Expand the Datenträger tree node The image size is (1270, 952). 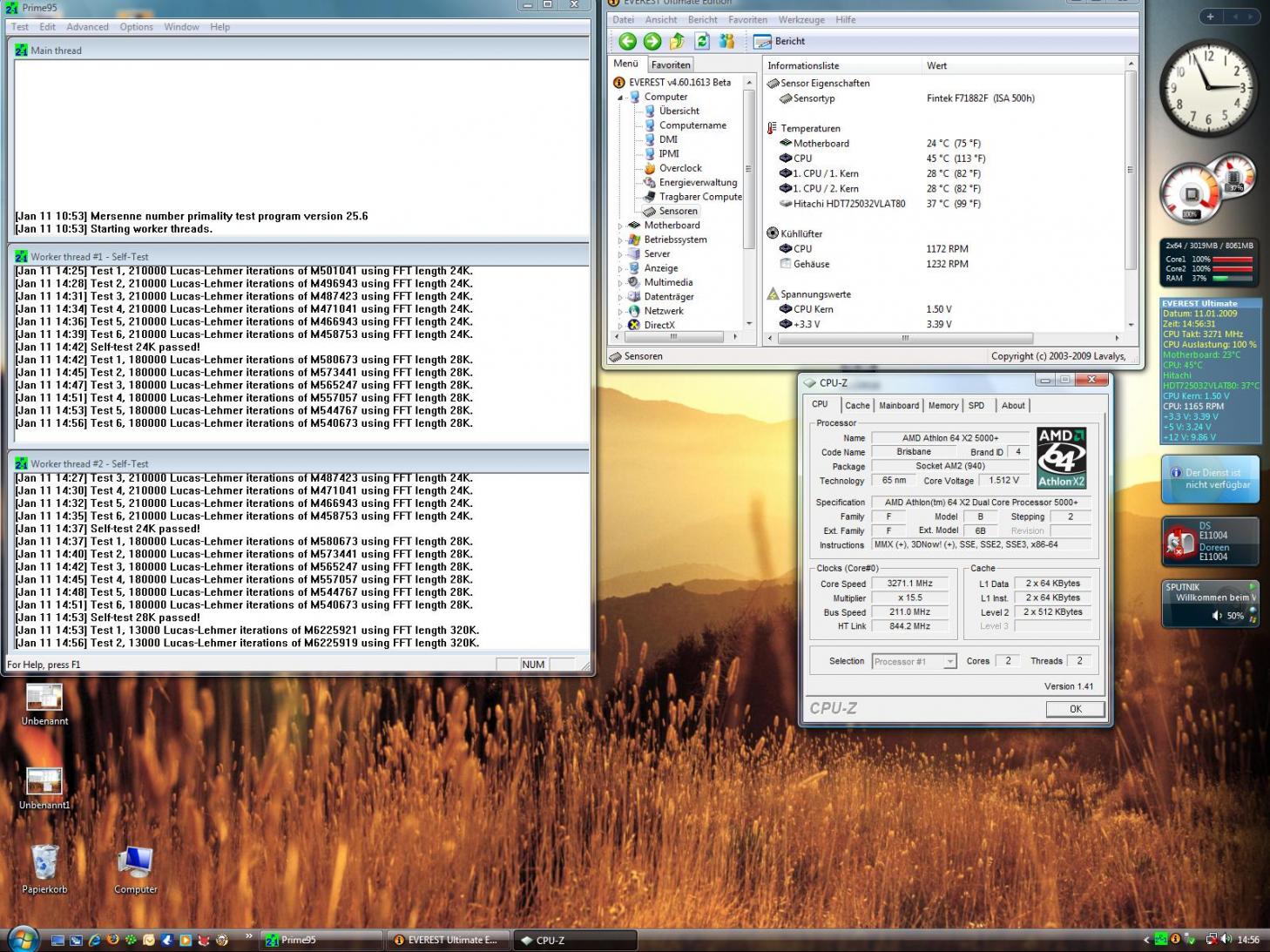pyautogui.click(x=620, y=297)
